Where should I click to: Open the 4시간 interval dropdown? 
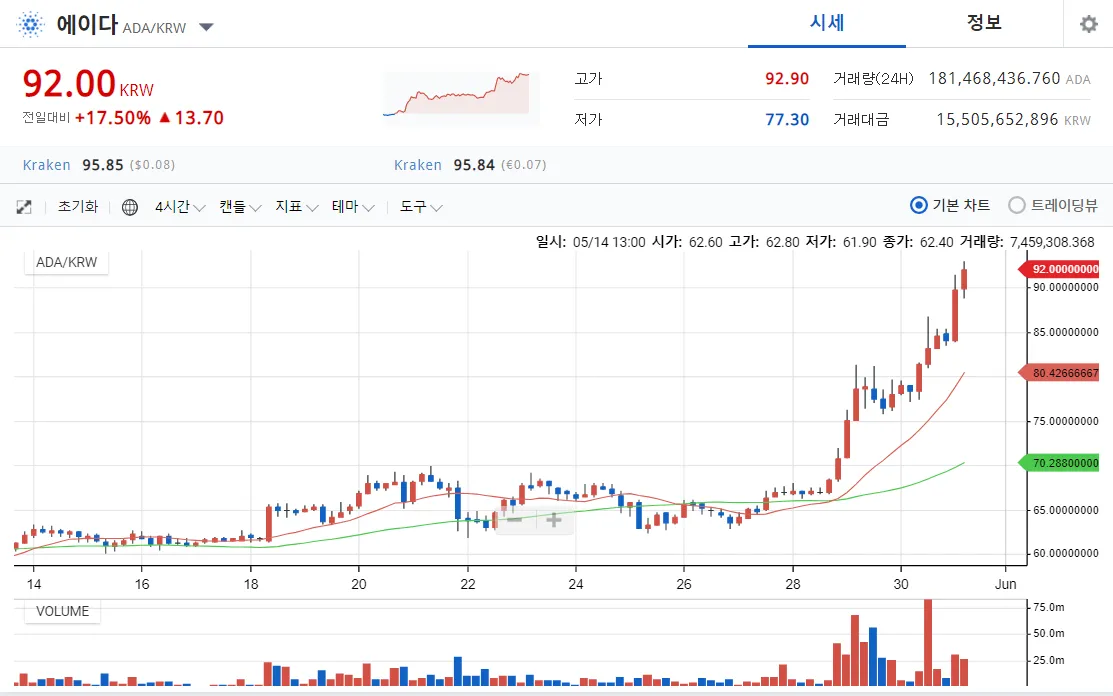click(x=180, y=207)
